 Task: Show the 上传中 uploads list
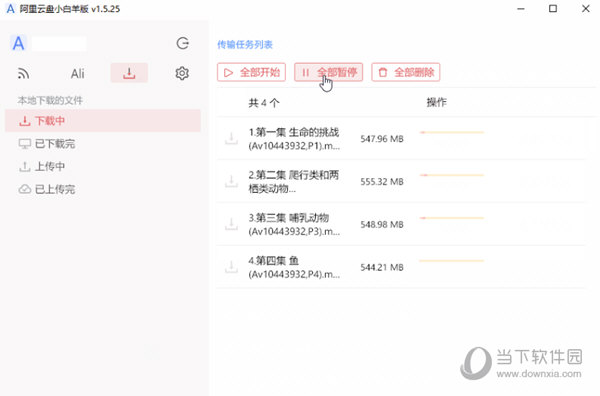click(x=42, y=166)
